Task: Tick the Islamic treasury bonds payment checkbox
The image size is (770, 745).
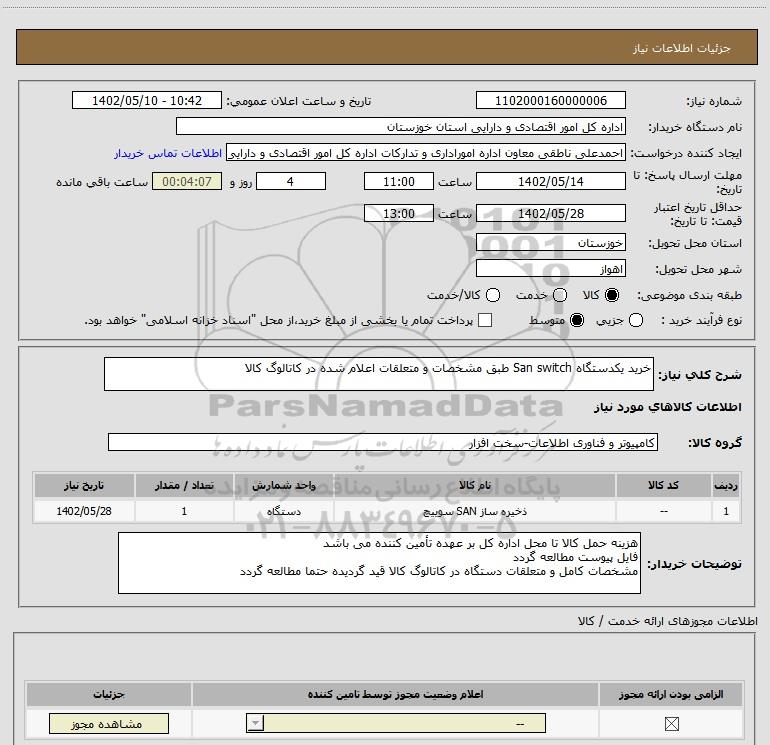Action: pos(485,320)
